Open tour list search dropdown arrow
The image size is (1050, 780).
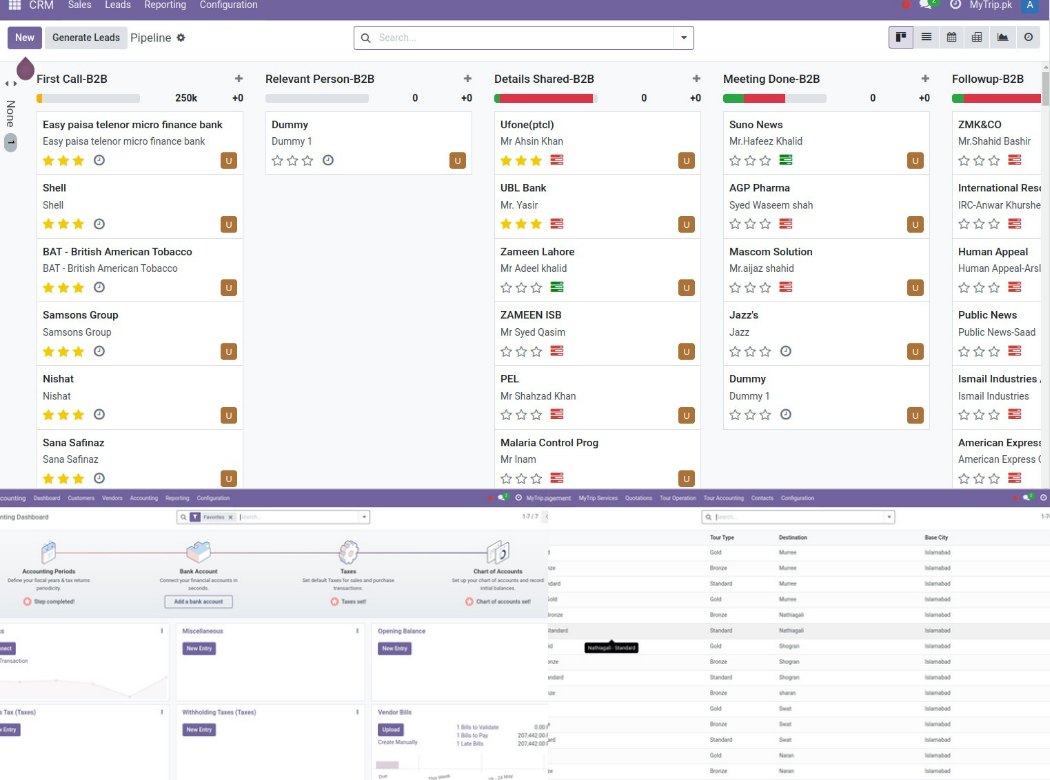(x=889, y=517)
